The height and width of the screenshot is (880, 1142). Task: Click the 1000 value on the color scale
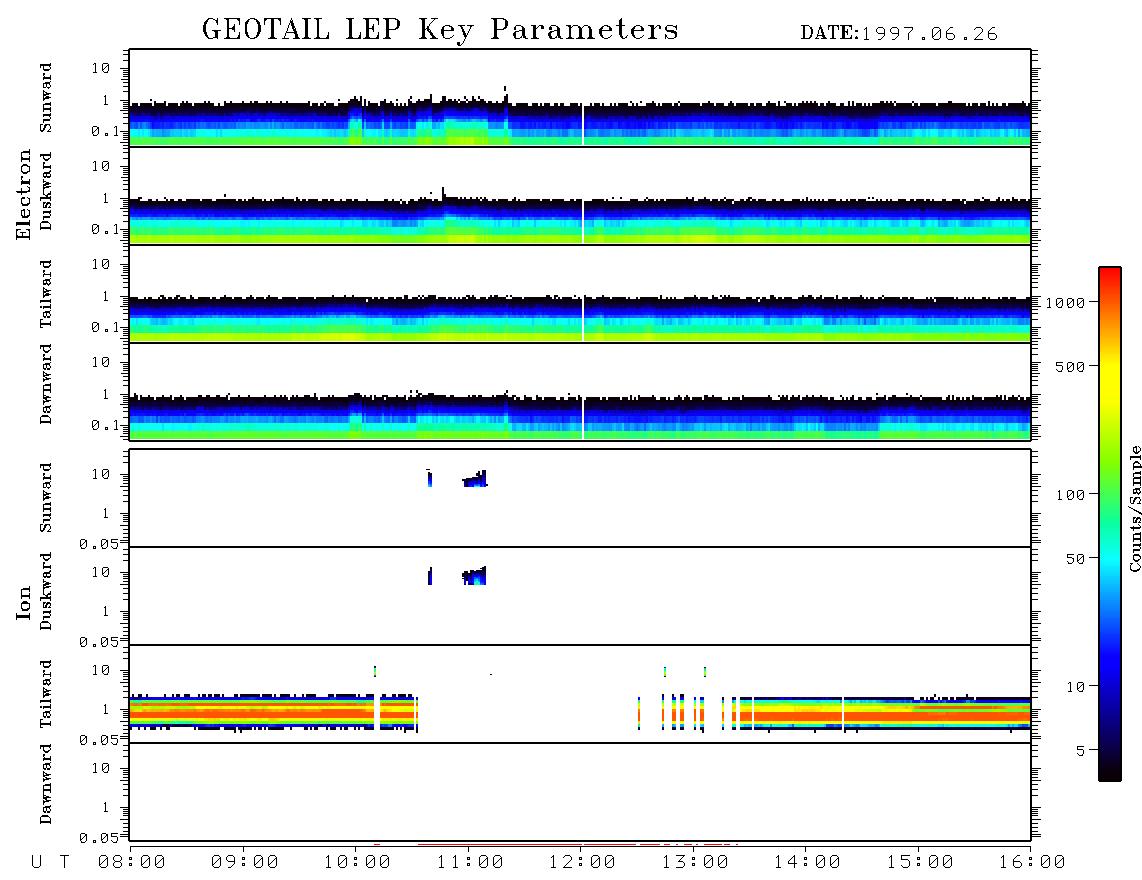pos(1066,303)
